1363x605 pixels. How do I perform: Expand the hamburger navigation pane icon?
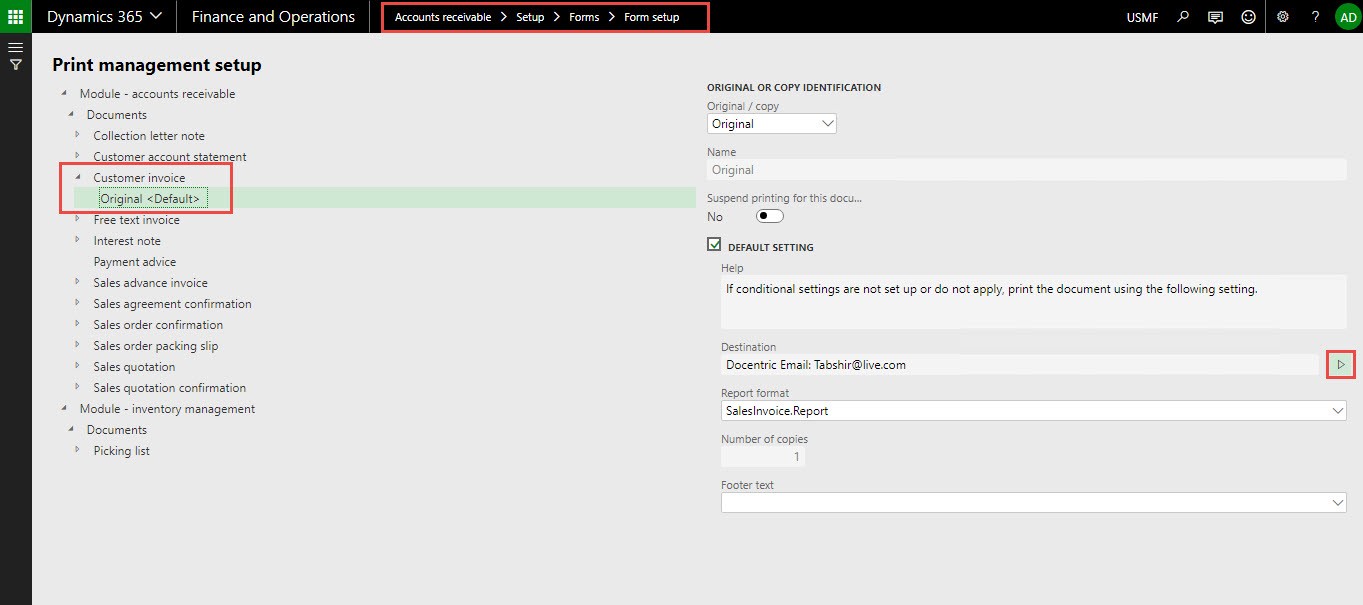pos(15,47)
